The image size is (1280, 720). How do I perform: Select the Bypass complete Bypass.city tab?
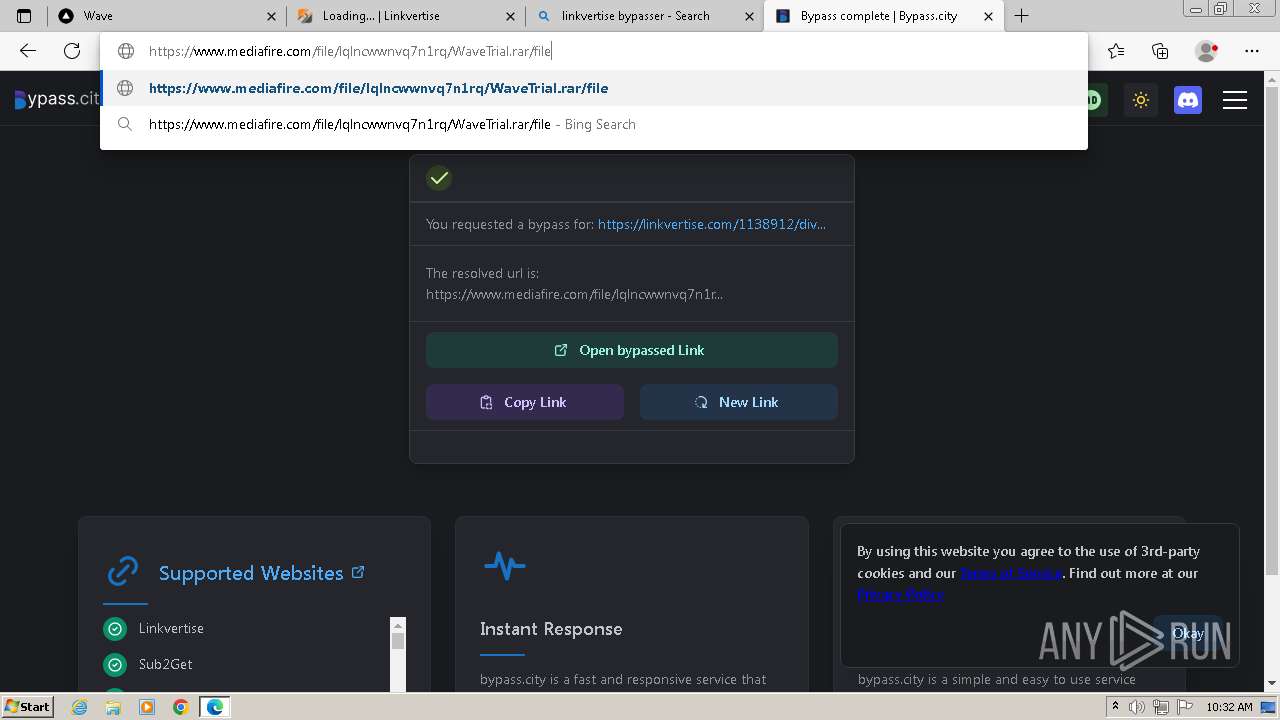[884, 16]
